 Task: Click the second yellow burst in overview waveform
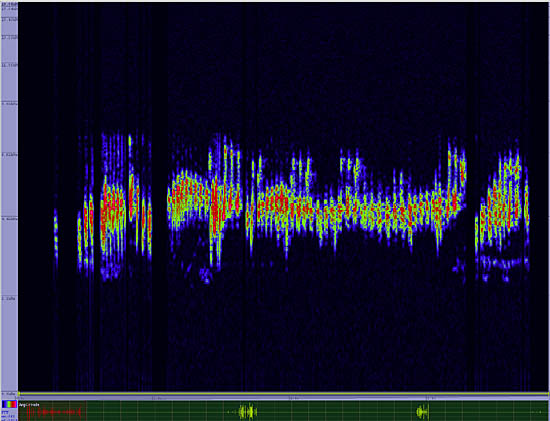(x=423, y=411)
